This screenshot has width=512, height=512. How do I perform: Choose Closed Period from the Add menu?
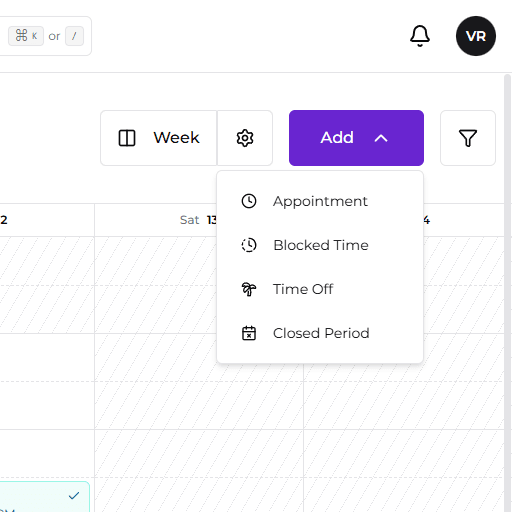click(320, 333)
